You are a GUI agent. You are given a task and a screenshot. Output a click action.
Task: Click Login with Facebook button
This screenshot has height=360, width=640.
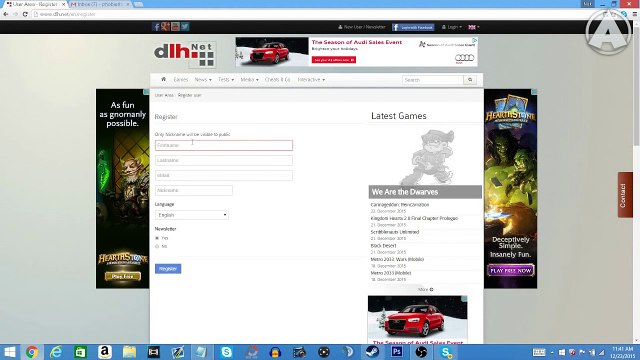click(x=413, y=27)
